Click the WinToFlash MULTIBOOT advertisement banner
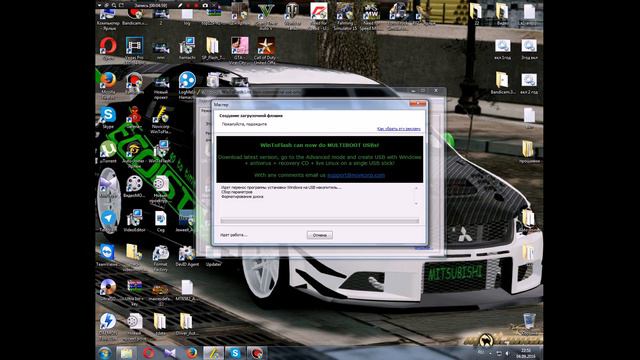This screenshot has width=640, height=360. [x=320, y=159]
